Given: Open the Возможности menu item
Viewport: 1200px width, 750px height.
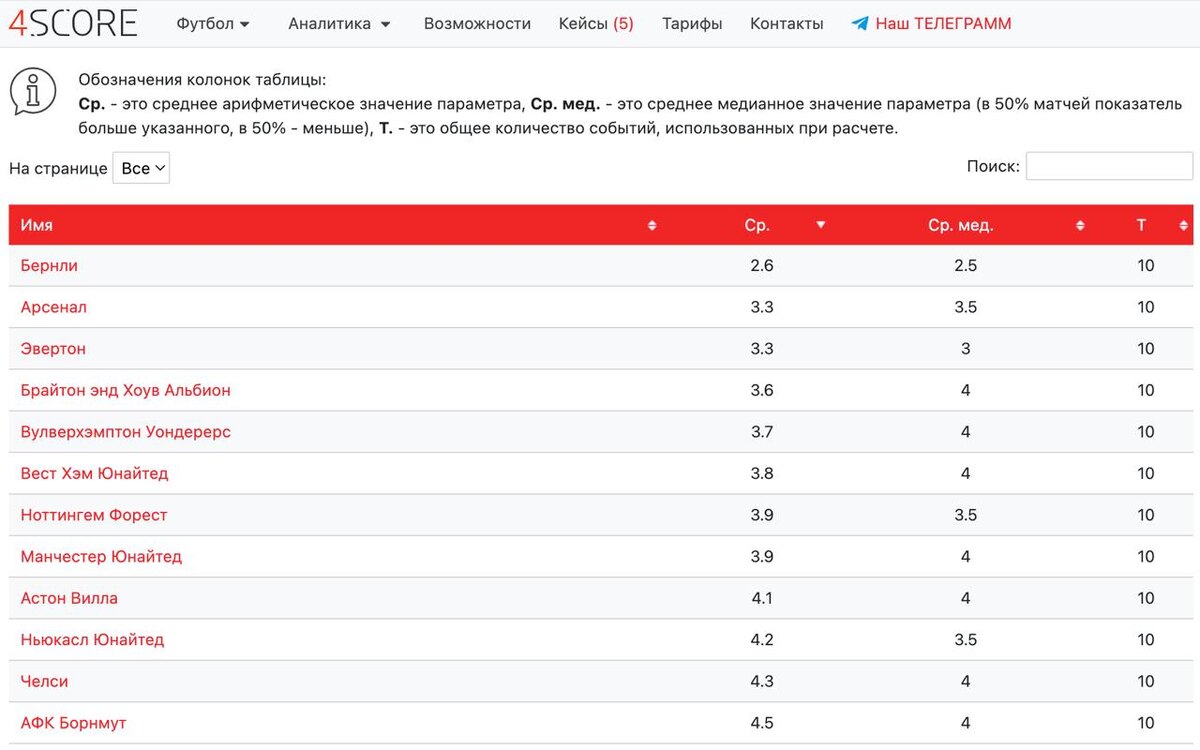Looking at the screenshot, I should click(477, 23).
